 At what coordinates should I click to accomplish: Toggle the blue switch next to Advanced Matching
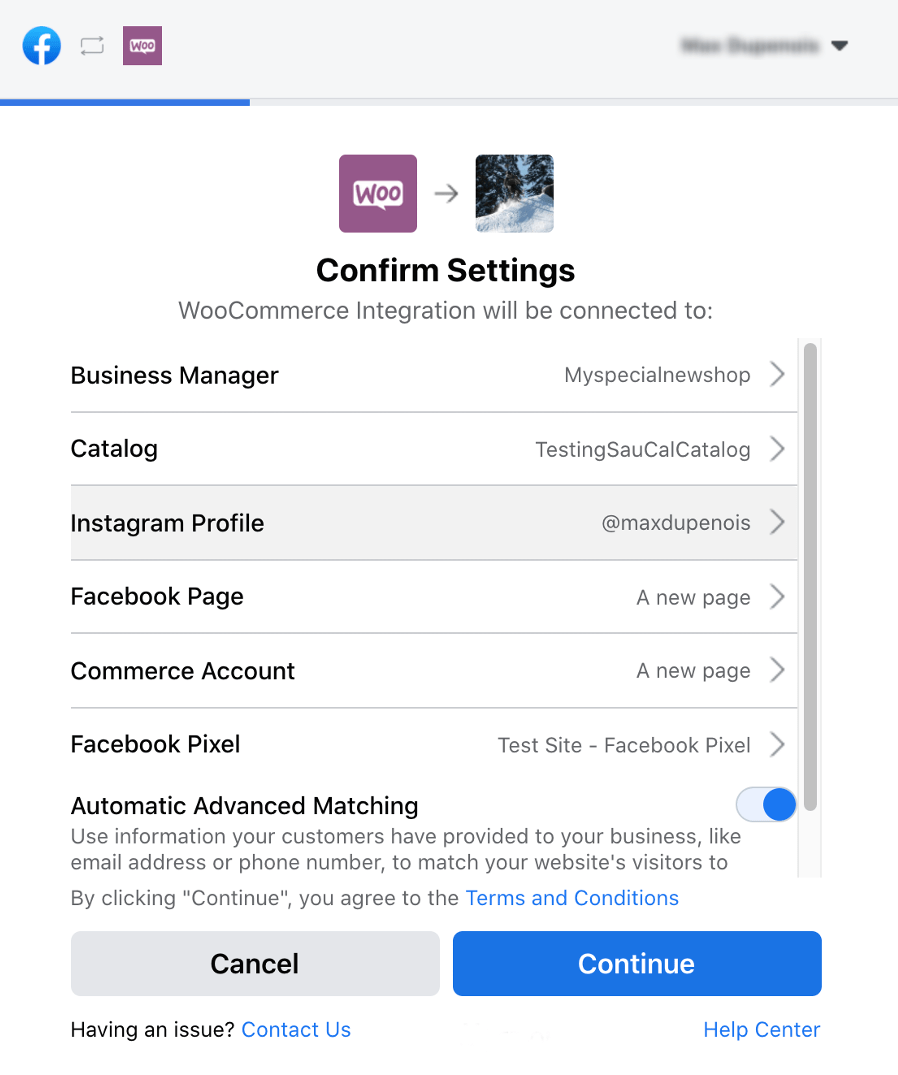click(x=766, y=804)
